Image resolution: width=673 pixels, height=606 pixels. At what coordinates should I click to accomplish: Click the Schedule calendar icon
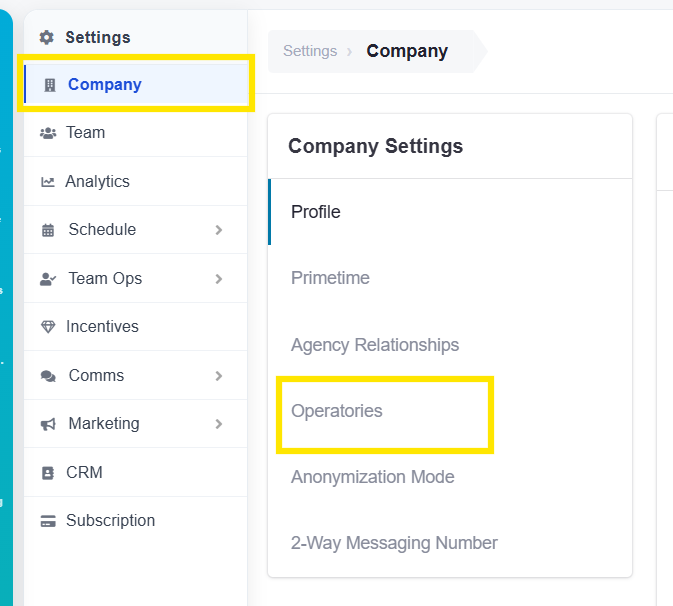tap(48, 230)
